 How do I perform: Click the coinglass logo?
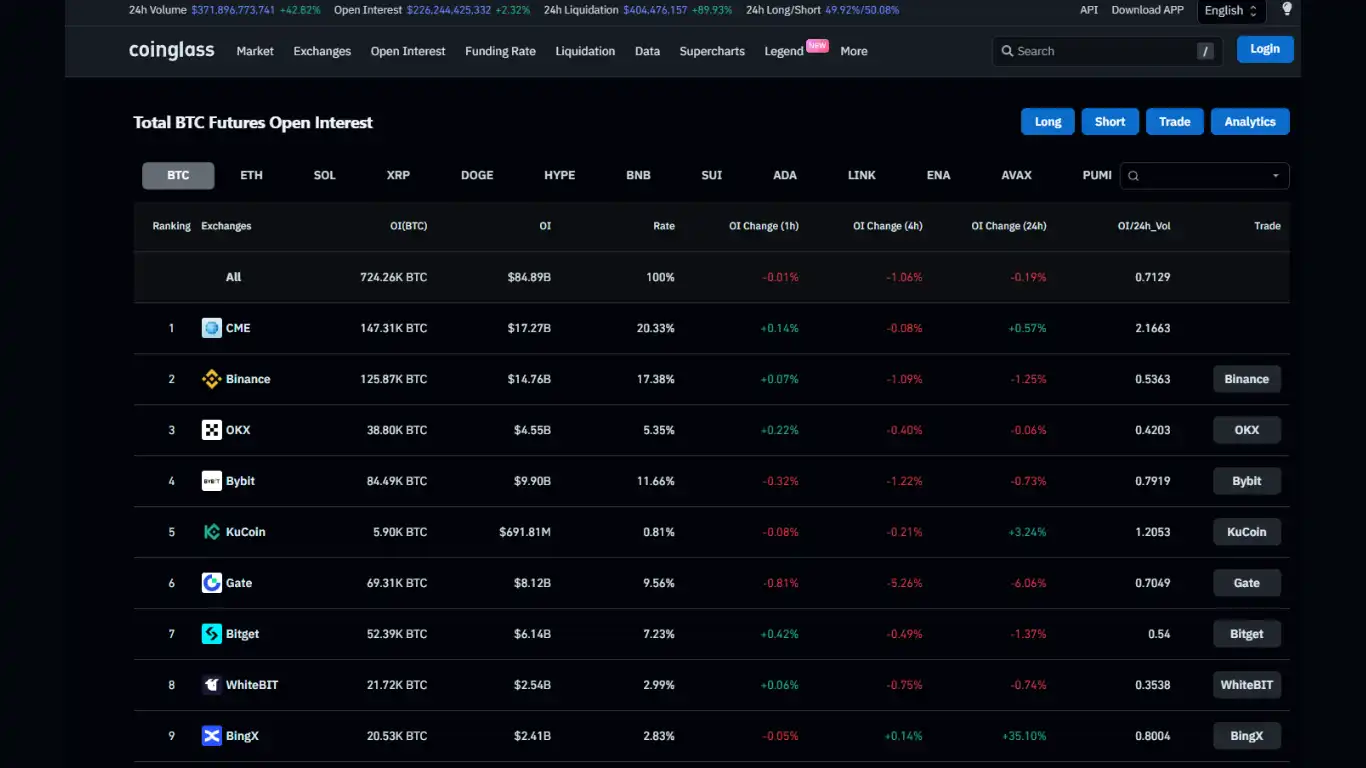click(x=171, y=51)
